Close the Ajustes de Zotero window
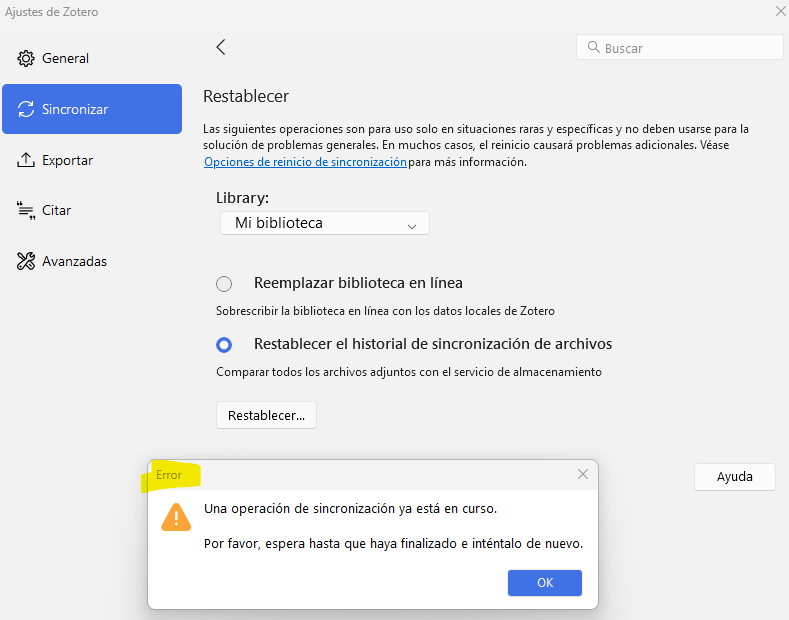Screen dimensions: 789x620 pos(781,11)
